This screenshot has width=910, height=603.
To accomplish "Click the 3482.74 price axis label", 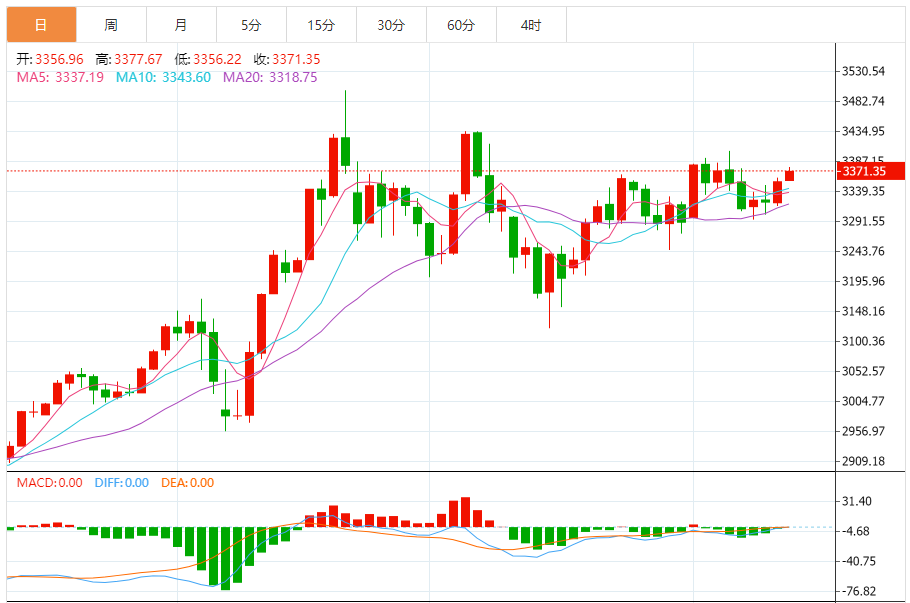I will click(864, 101).
